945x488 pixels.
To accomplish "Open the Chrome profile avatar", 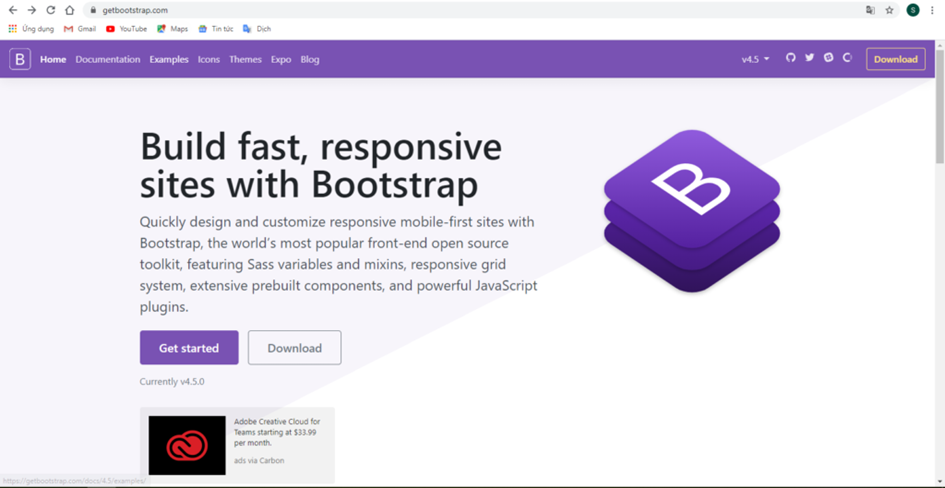I will coord(913,10).
